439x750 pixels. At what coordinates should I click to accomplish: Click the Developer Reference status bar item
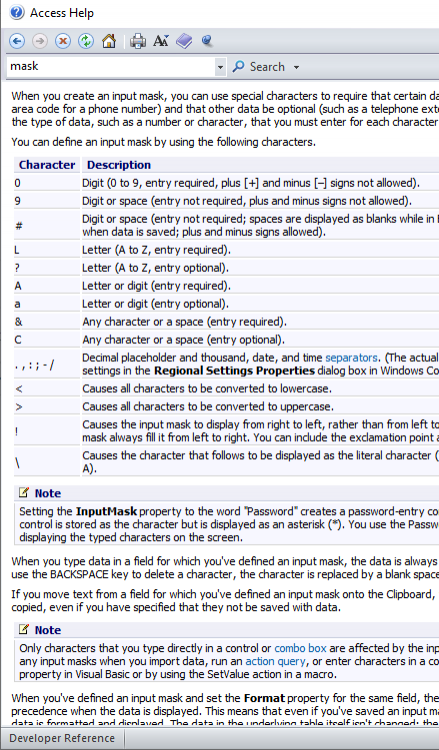(62, 738)
